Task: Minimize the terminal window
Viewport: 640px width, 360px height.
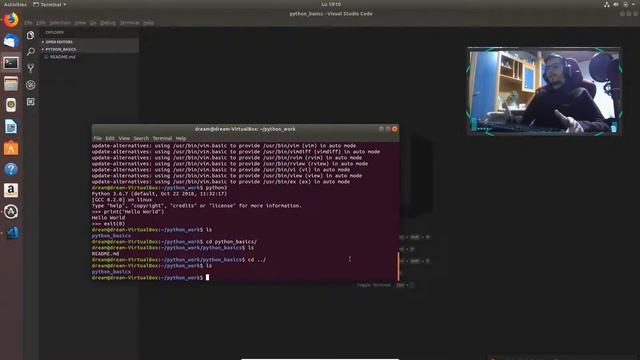Action: 381,129
